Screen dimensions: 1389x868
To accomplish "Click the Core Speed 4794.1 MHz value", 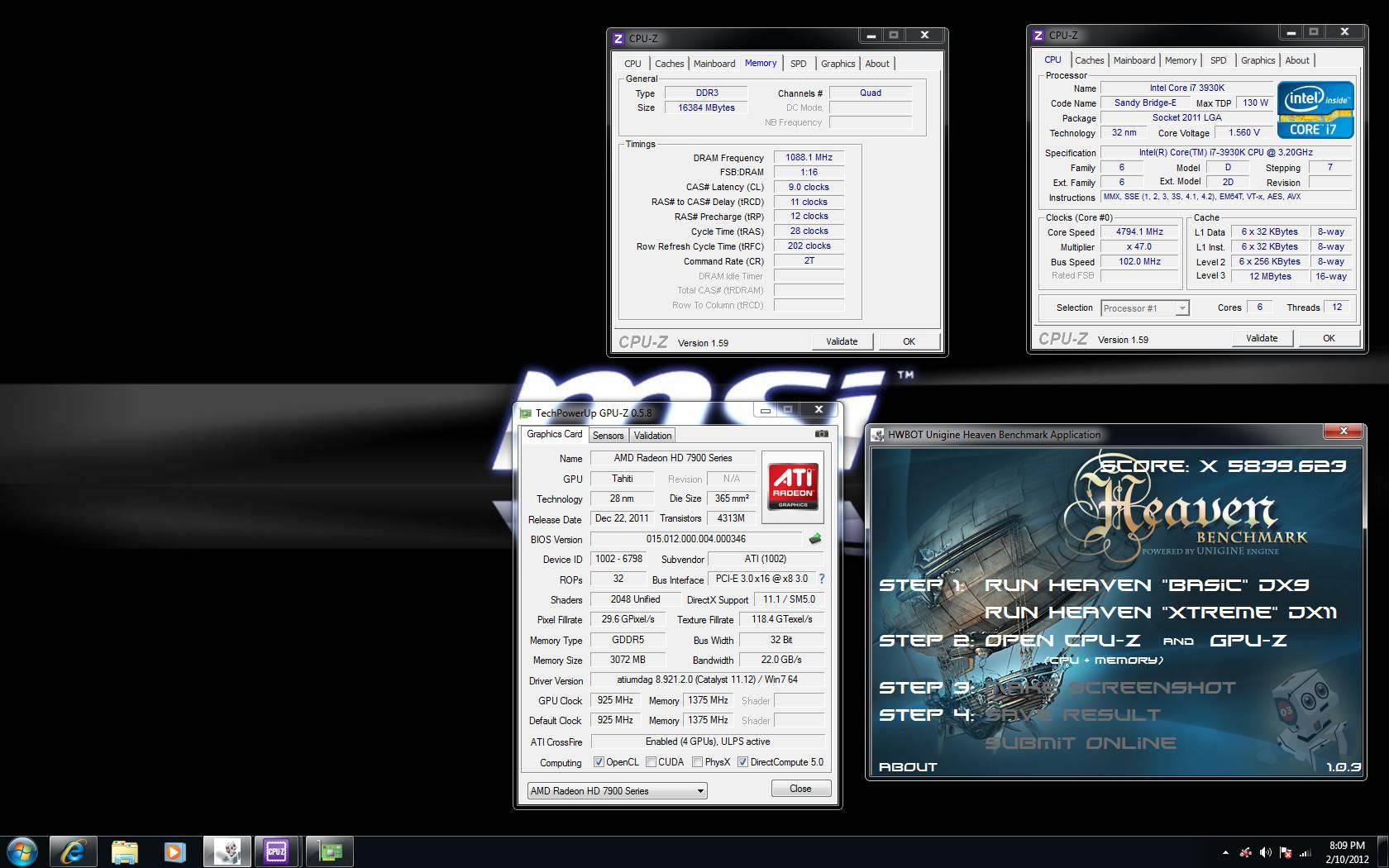I will [1139, 232].
